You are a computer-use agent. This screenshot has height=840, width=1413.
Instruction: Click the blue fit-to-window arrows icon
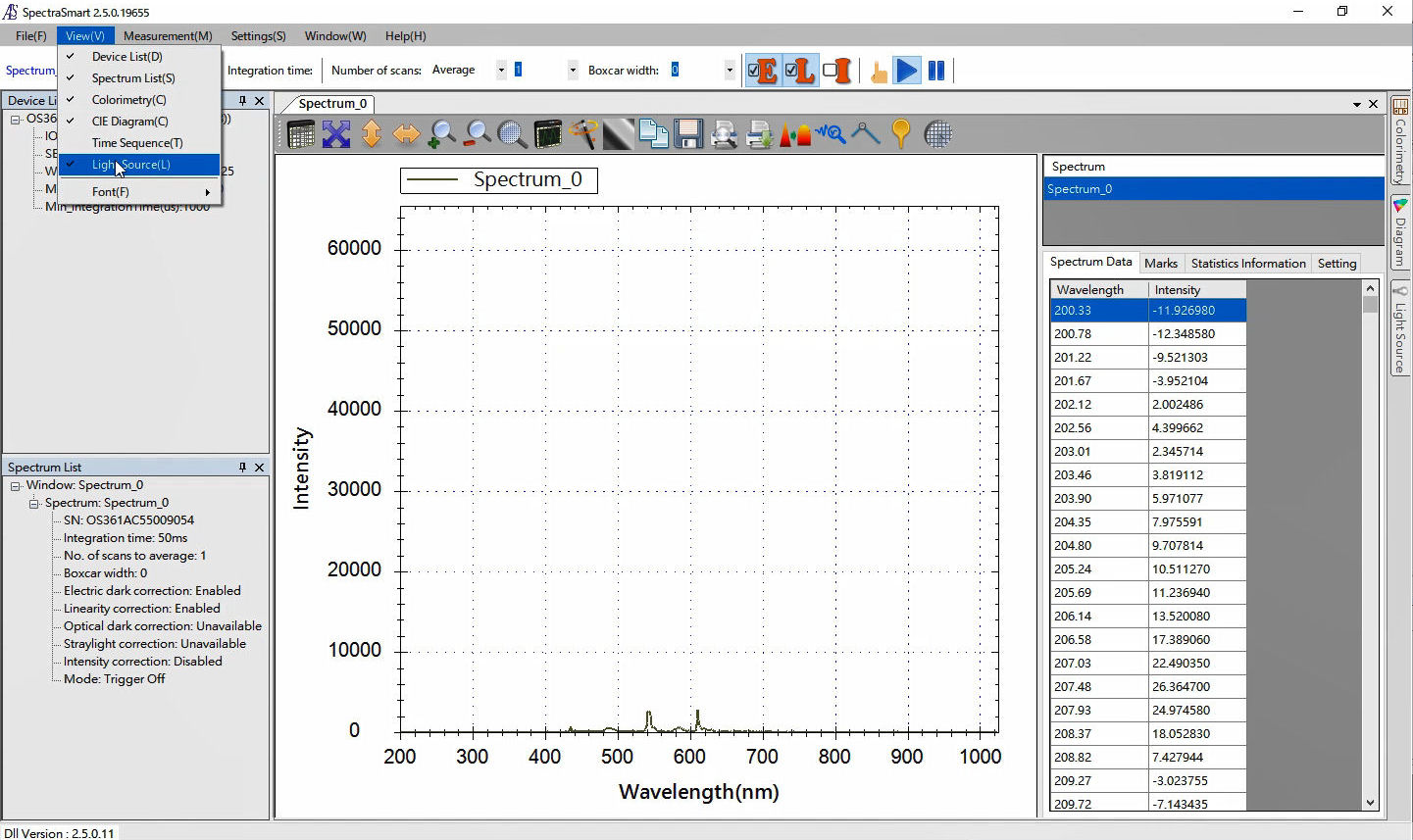coord(336,134)
